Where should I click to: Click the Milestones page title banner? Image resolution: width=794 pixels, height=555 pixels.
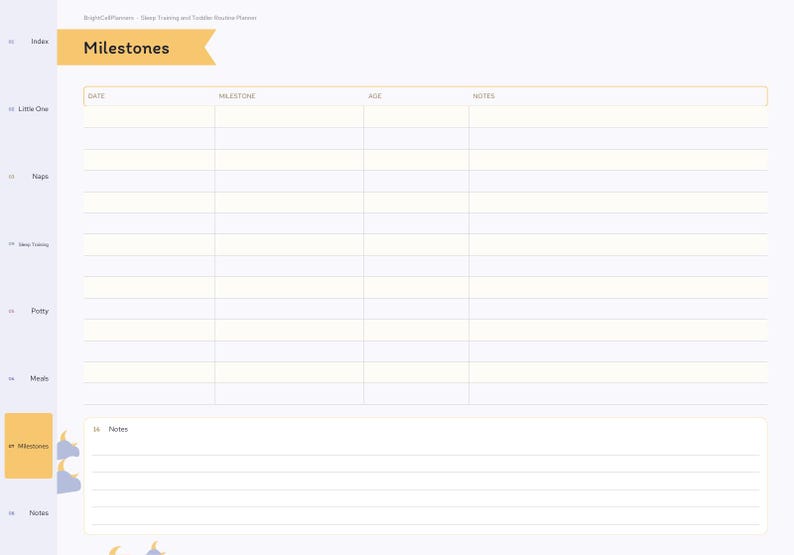(136, 48)
